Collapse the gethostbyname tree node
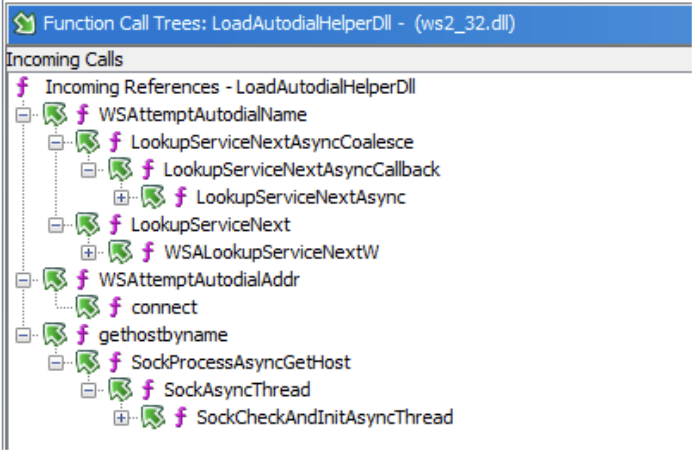 tap(23, 335)
